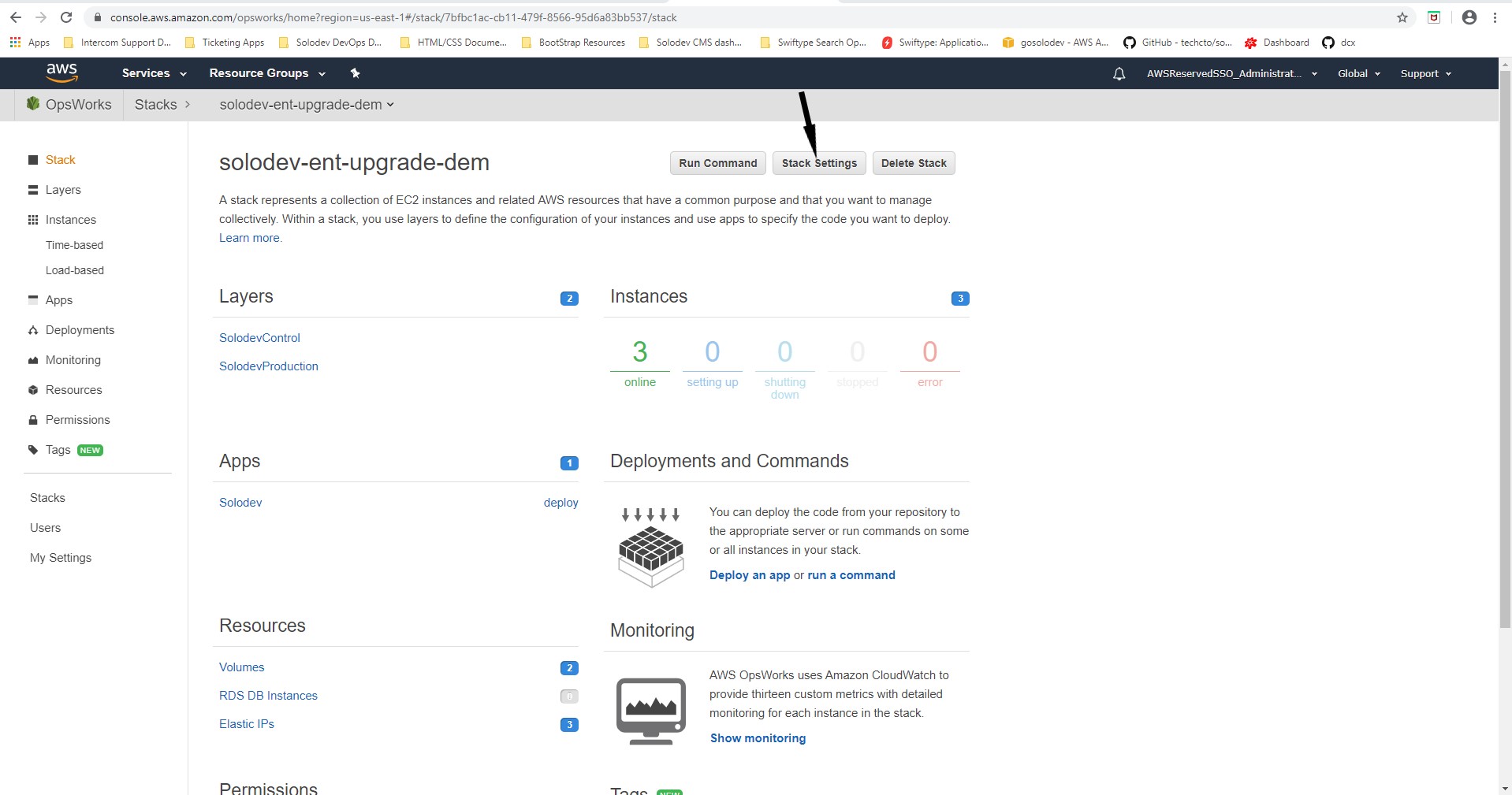Click the Solodev app link
1512x795 pixels.
[x=240, y=503]
